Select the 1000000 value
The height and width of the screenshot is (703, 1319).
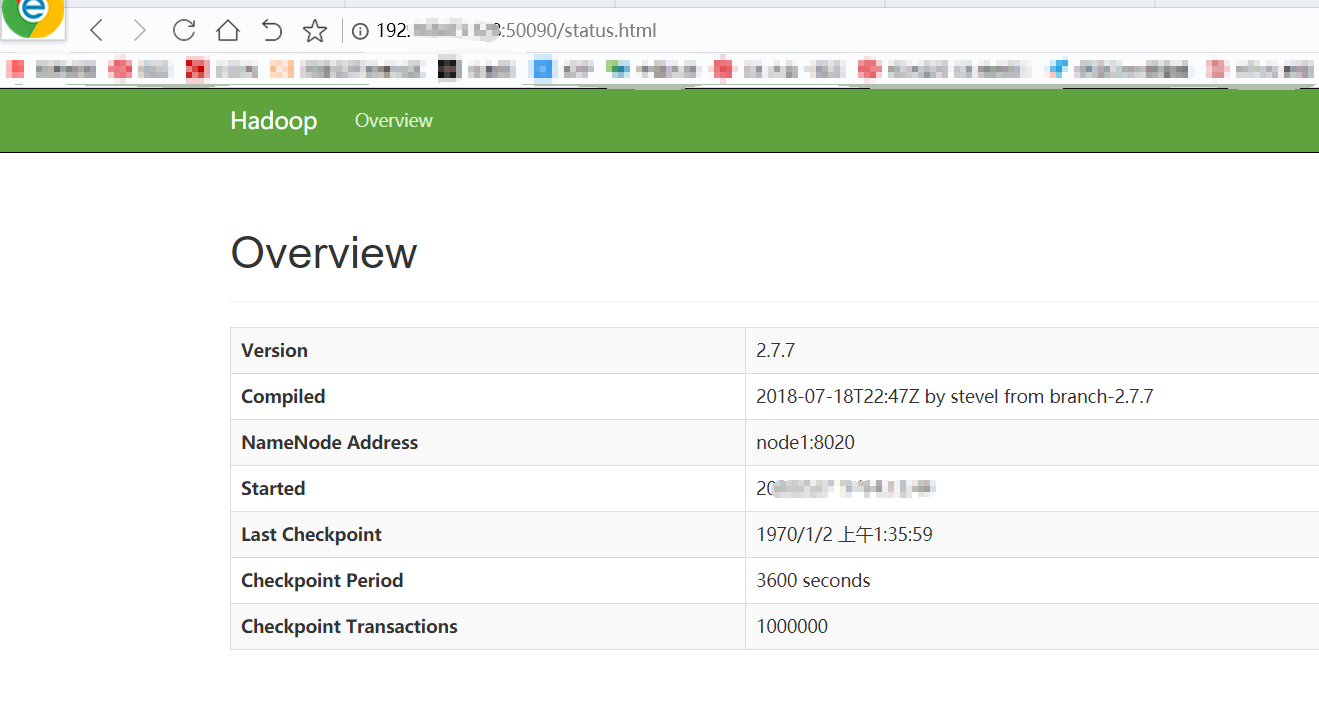click(x=792, y=627)
